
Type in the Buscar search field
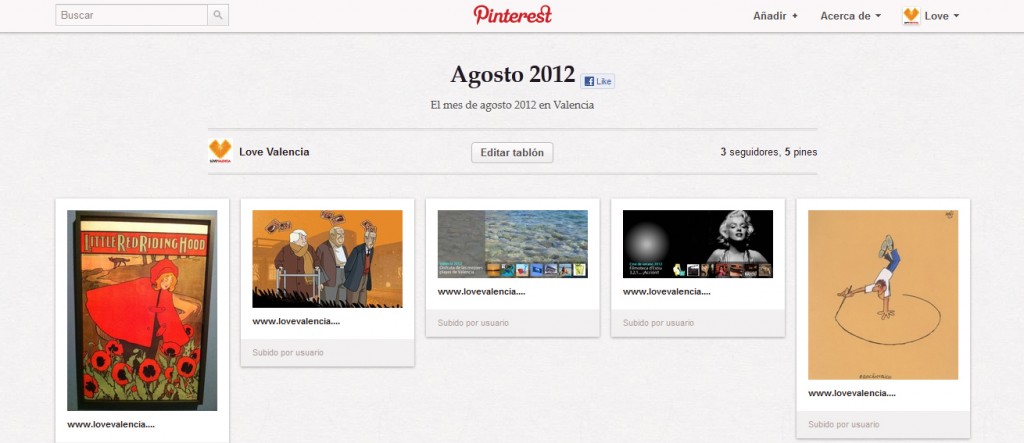132,16
